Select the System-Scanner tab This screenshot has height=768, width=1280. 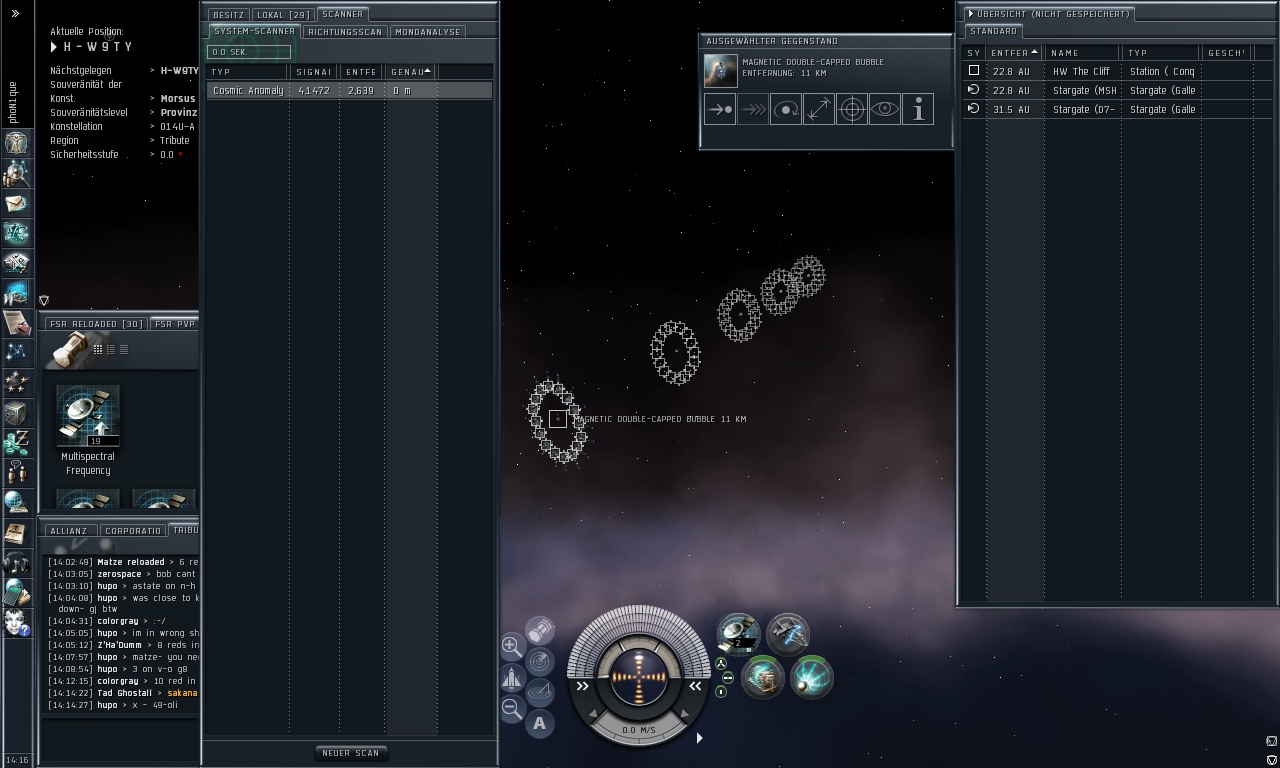pos(254,31)
